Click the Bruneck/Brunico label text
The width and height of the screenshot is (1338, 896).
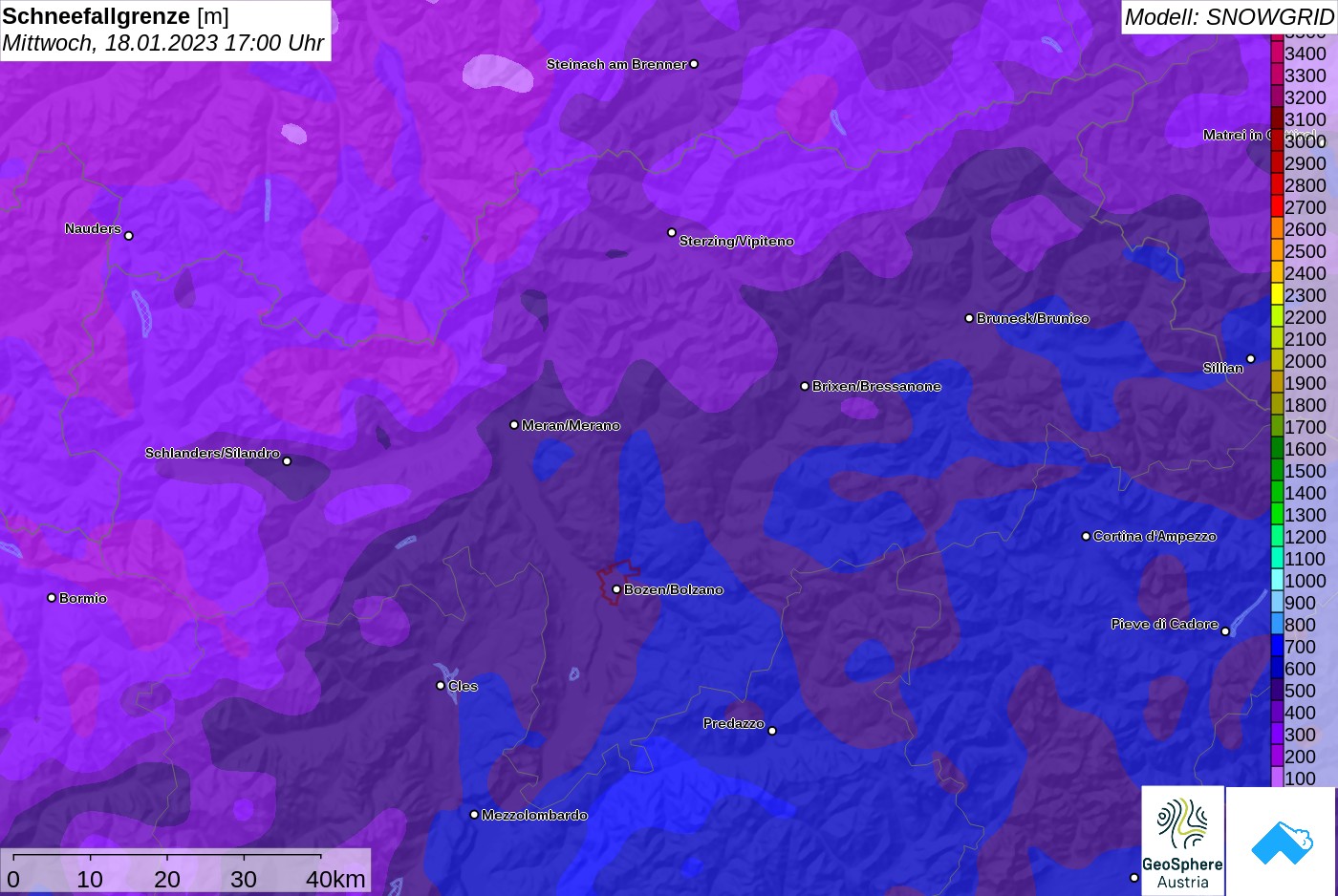pyautogui.click(x=1032, y=318)
